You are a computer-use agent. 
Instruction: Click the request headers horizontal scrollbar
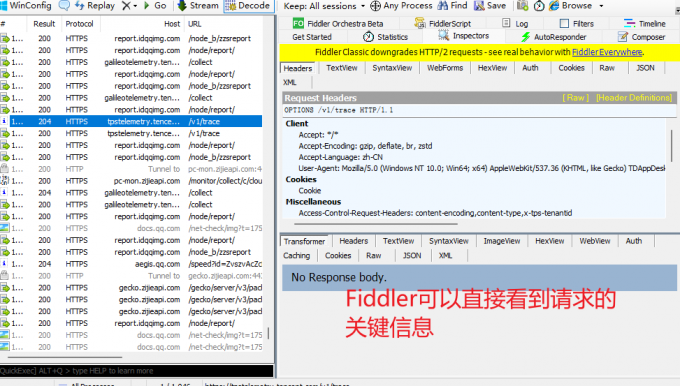tap(376, 224)
